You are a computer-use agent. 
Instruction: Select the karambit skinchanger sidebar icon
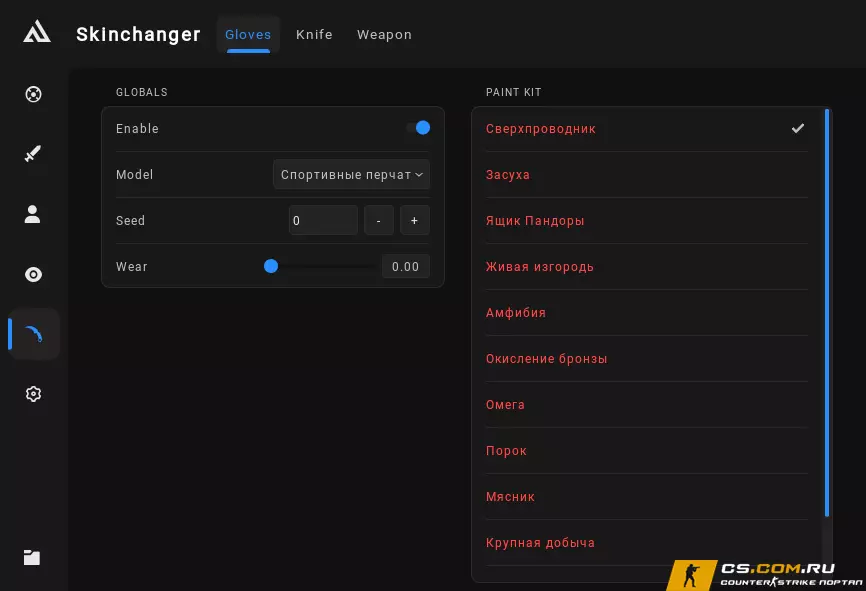tap(34, 334)
